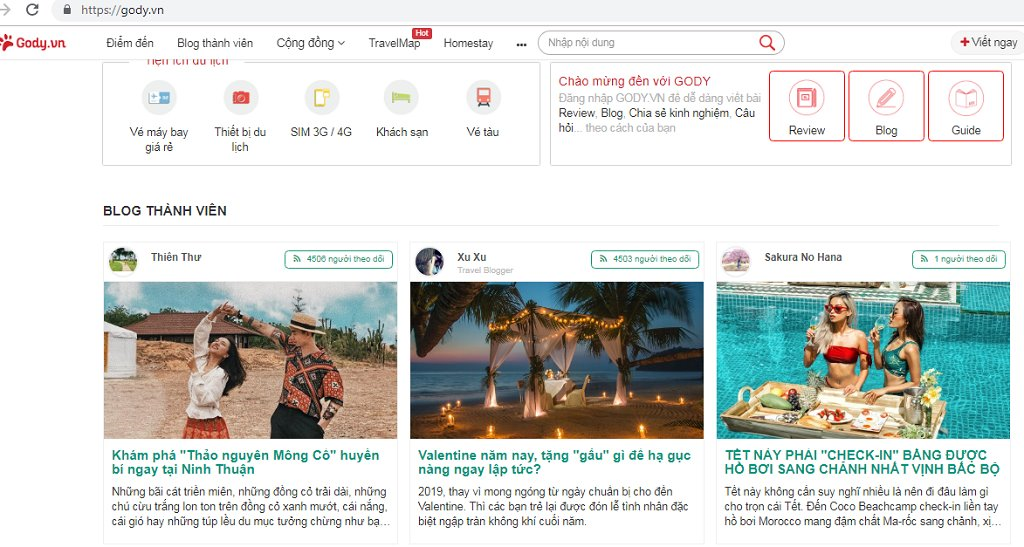Open the Thiết bị du lịch camera icon
This screenshot has width=1024, height=547.
(x=240, y=97)
